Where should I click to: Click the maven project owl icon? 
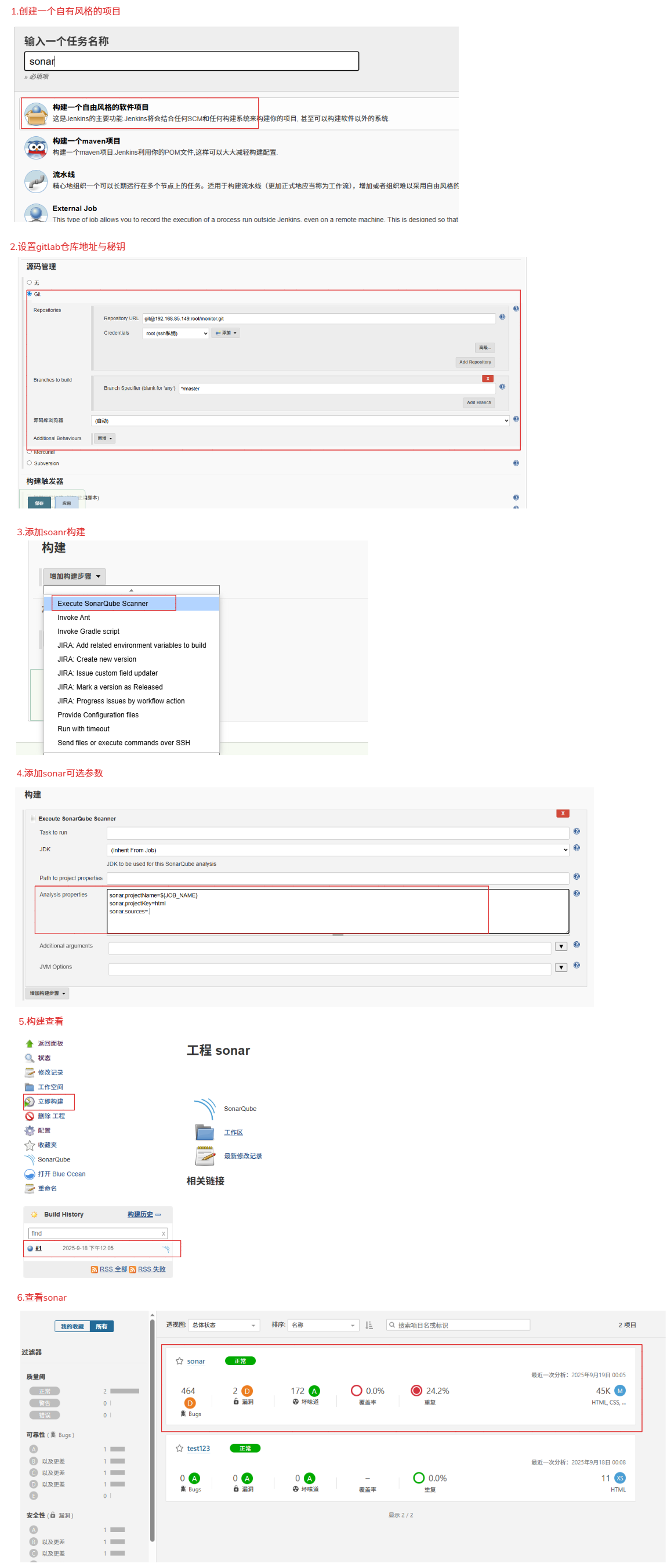[x=36, y=147]
